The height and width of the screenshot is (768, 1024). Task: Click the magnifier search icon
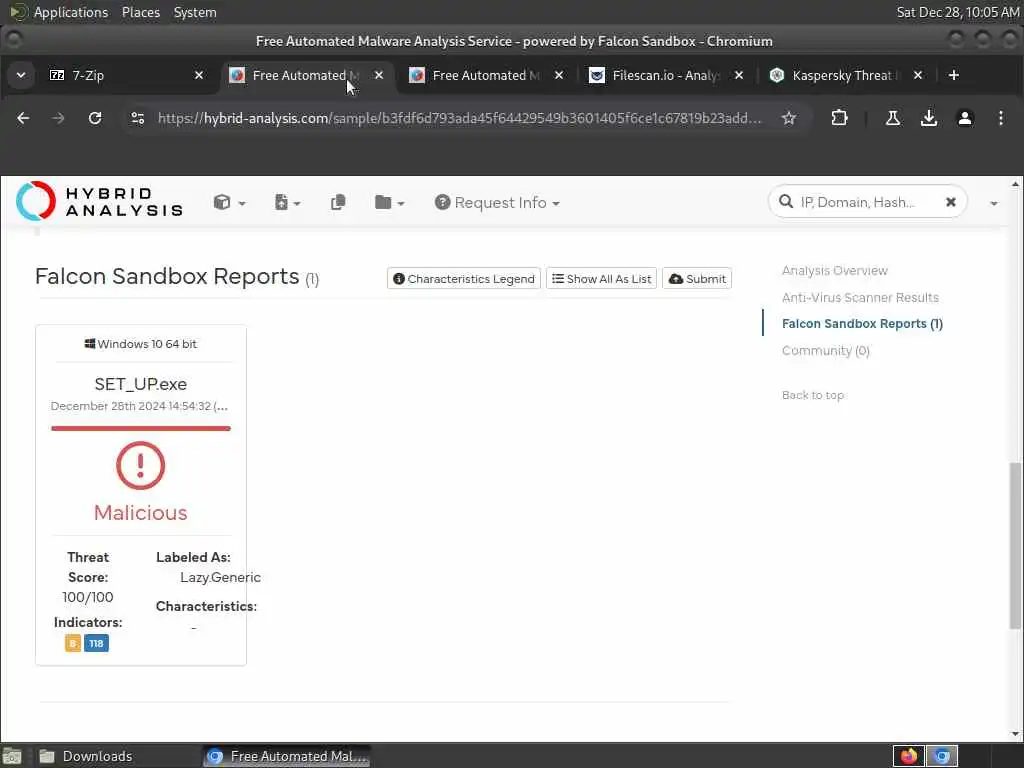tap(786, 202)
